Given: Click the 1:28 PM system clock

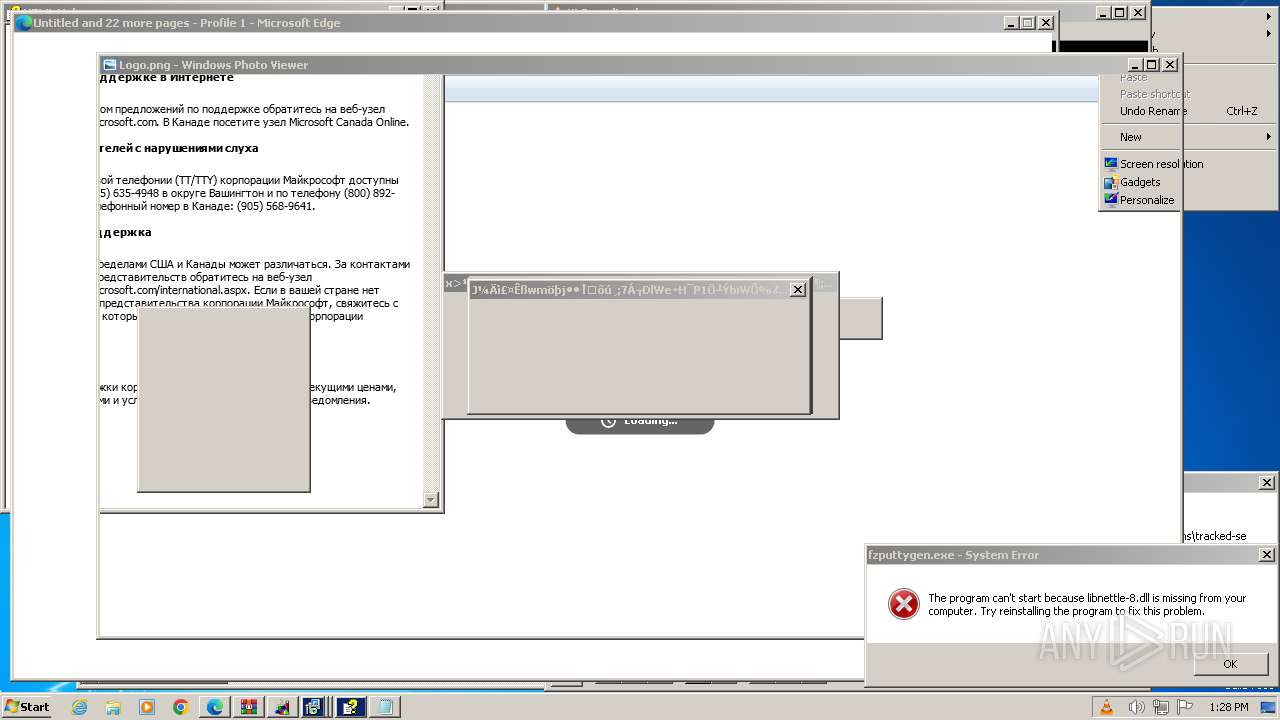Looking at the screenshot, I should coord(1228,707).
